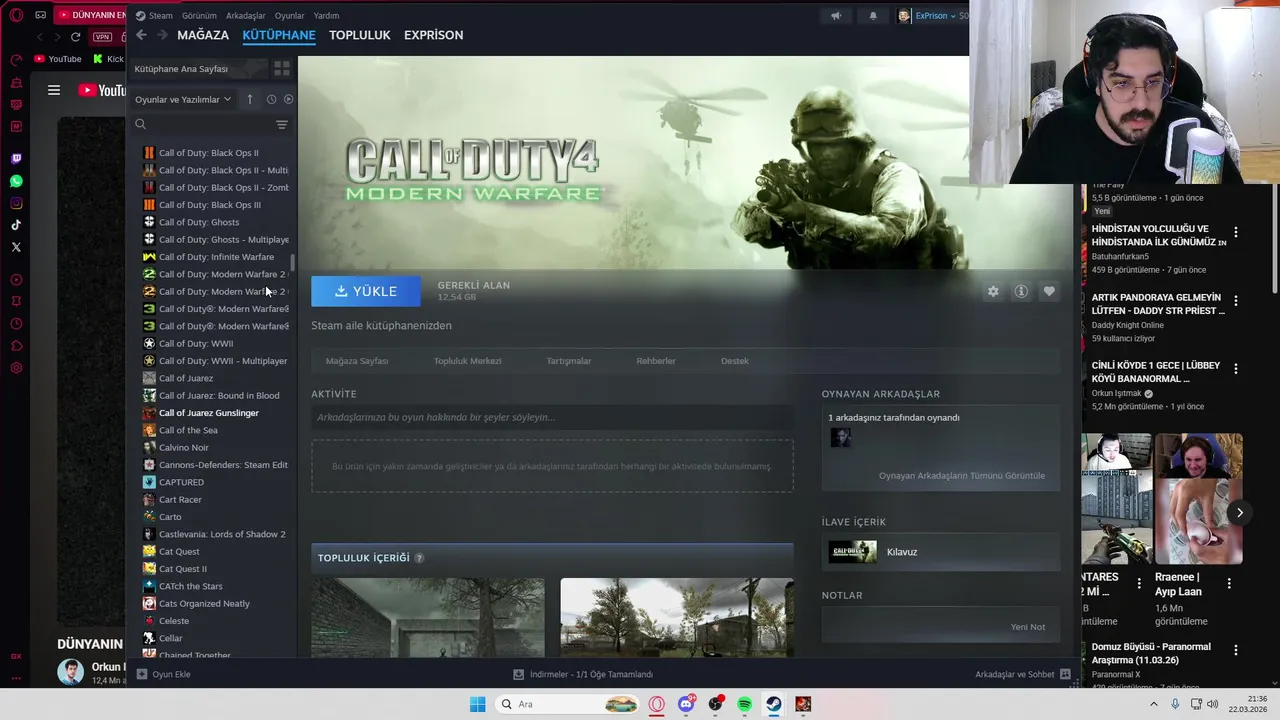
Task: Open Rehberler link
Action: tap(656, 361)
